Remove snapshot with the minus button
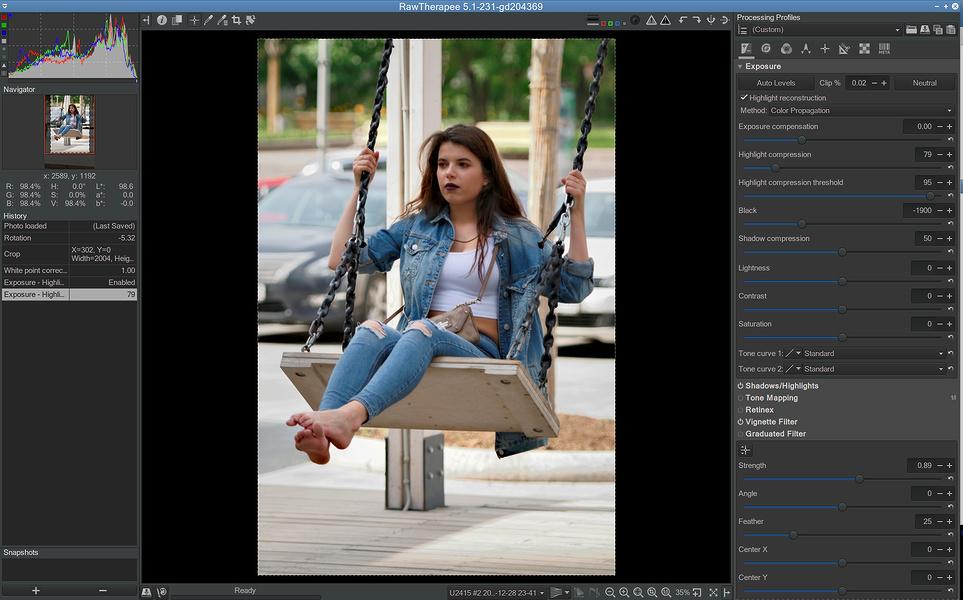 tap(103, 591)
